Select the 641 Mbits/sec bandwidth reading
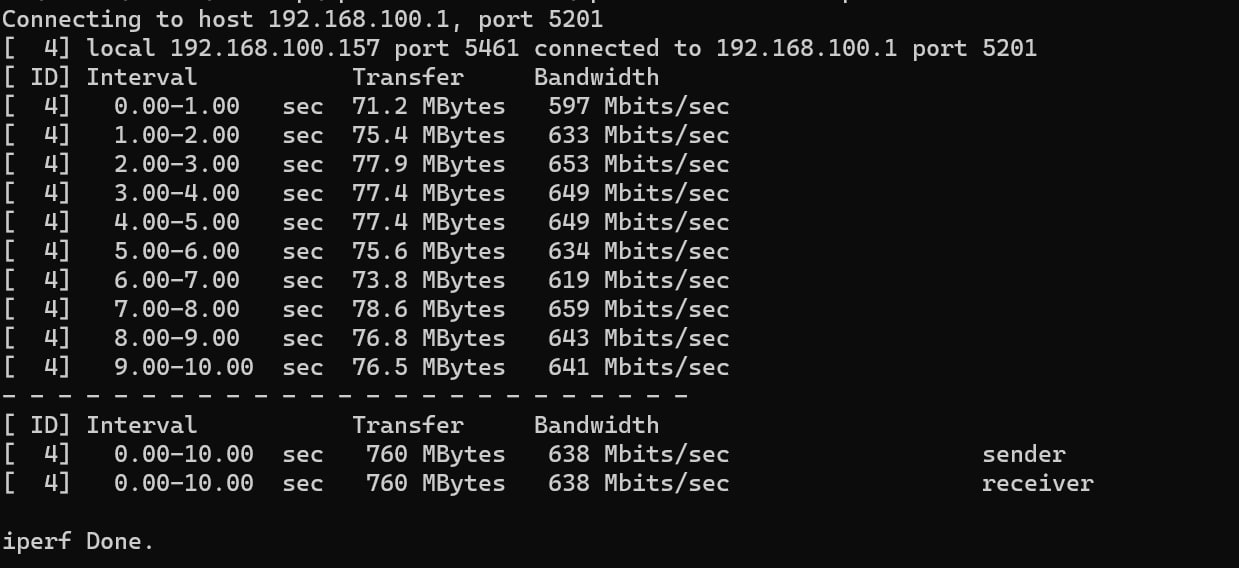This screenshot has height=568, width=1239. 638,367
